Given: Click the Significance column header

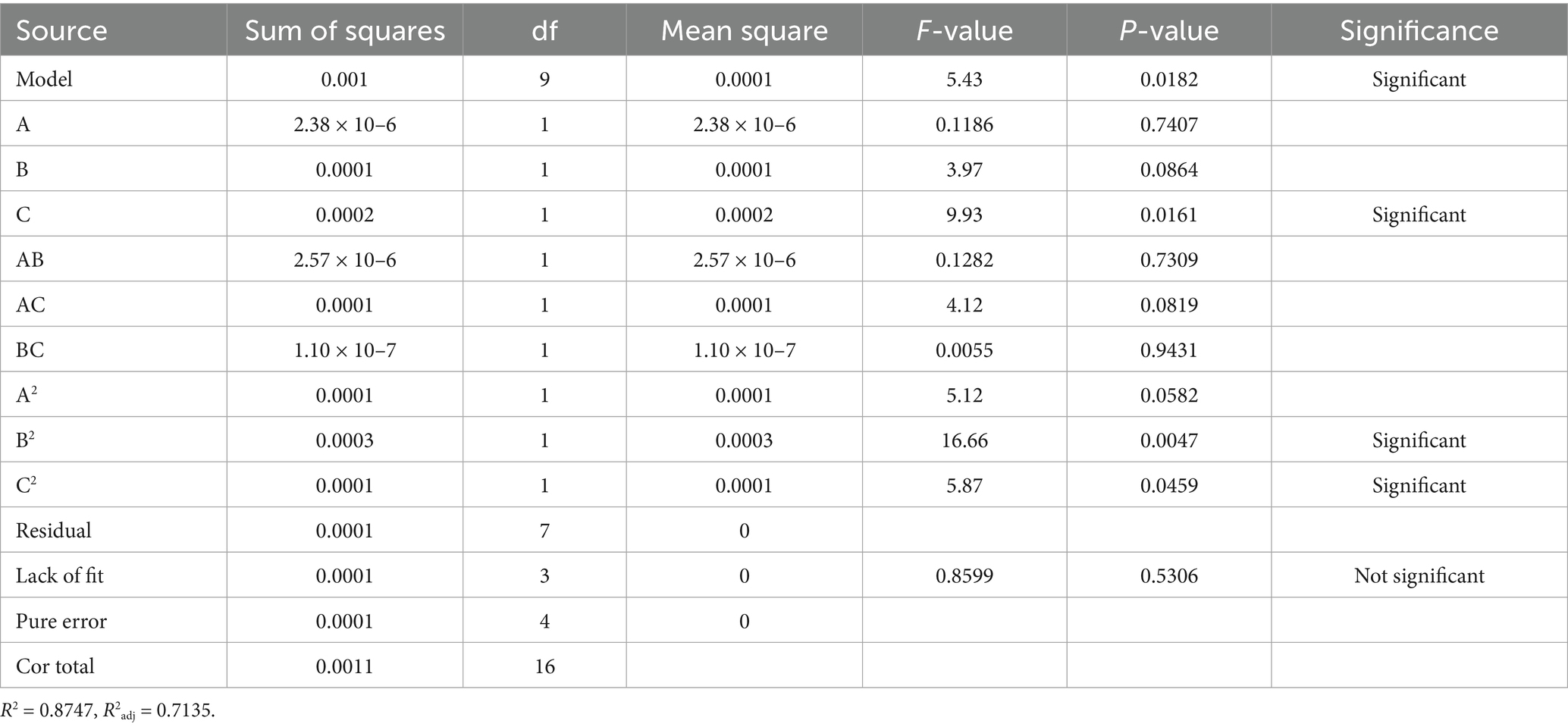Looking at the screenshot, I should 1419,30.
